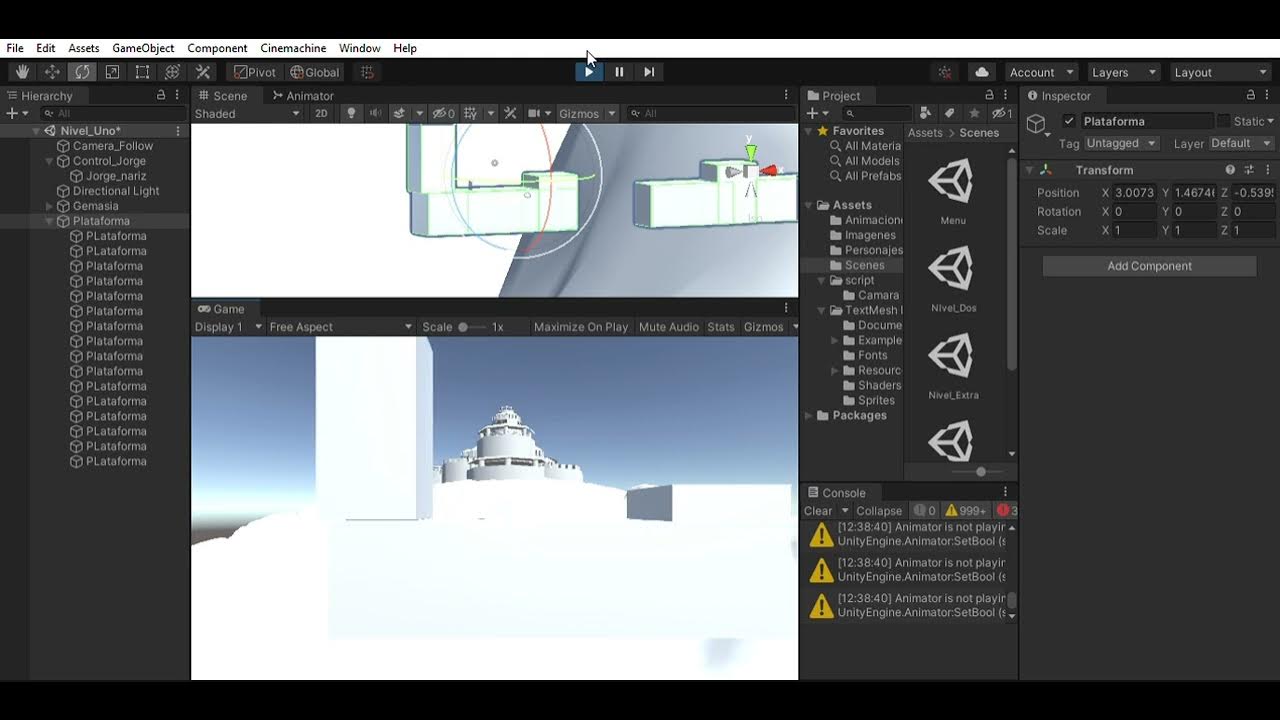Viewport: 1280px width, 720px height.
Task: Open the Window menu
Action: (359, 48)
